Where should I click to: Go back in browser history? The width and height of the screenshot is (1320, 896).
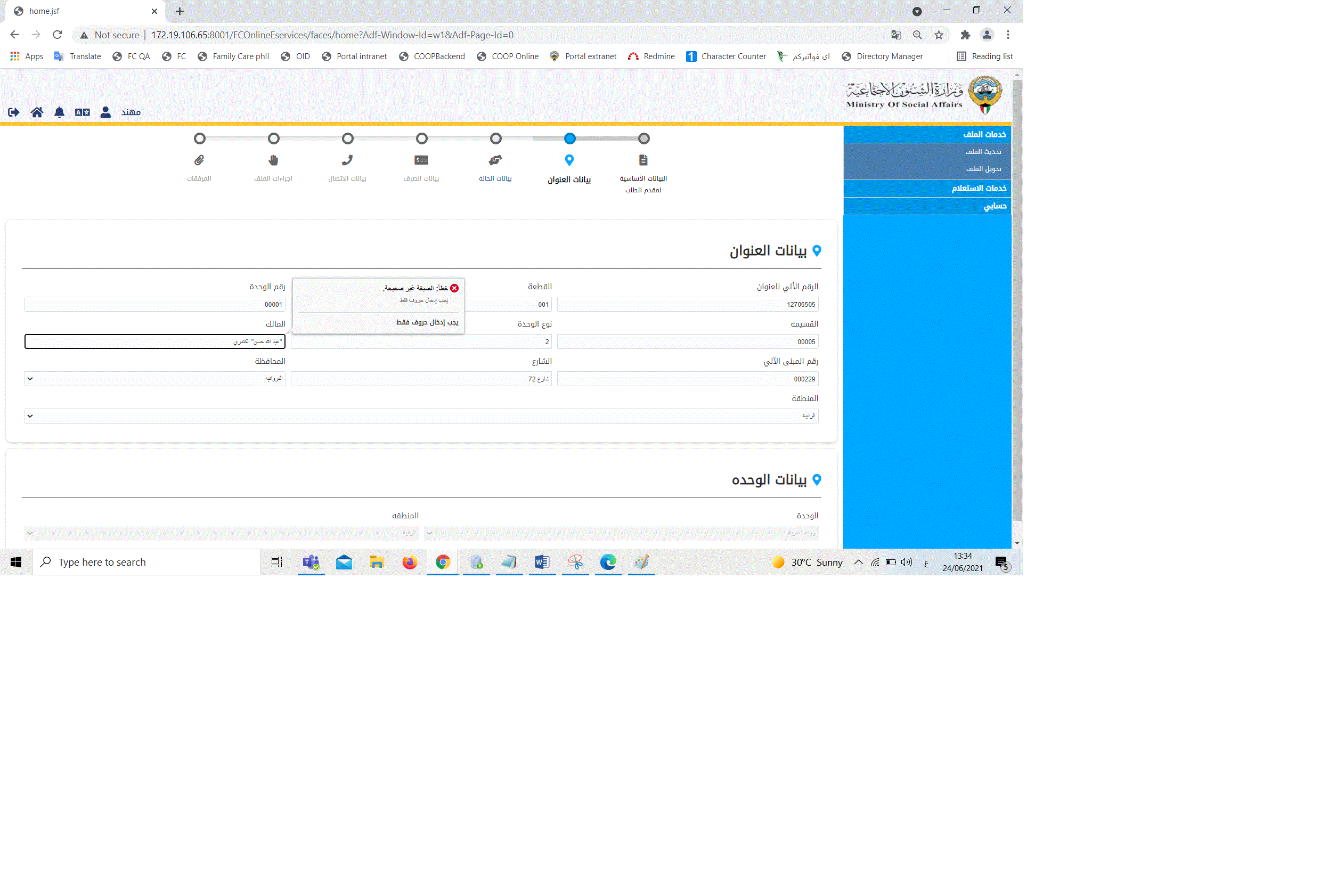[x=15, y=35]
